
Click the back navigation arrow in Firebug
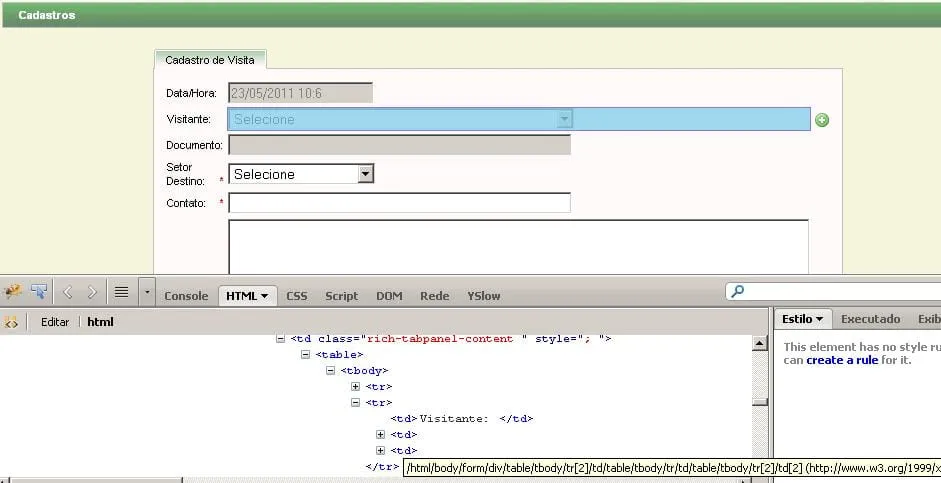coord(68,292)
